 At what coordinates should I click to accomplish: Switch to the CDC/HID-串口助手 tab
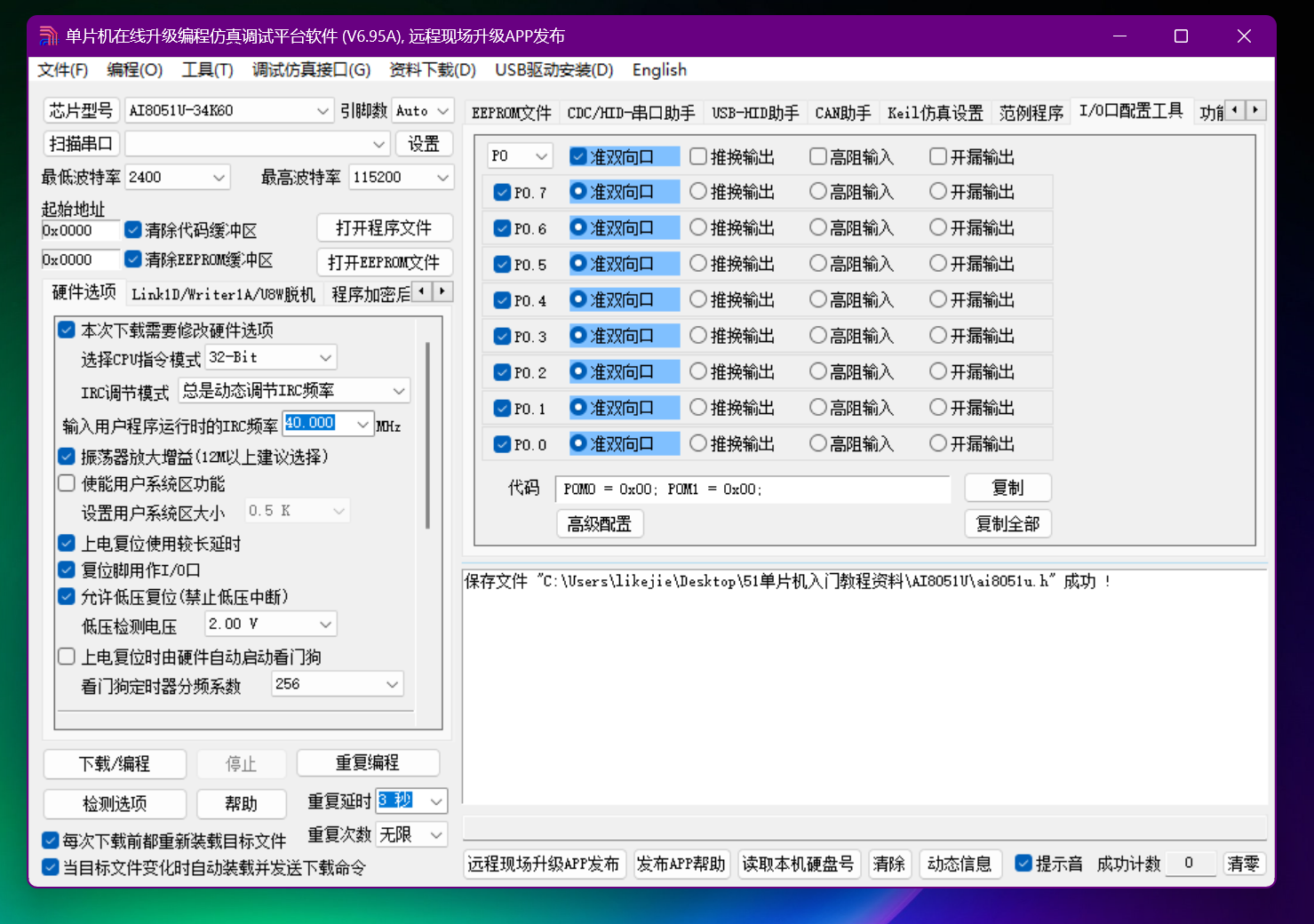tap(631, 113)
